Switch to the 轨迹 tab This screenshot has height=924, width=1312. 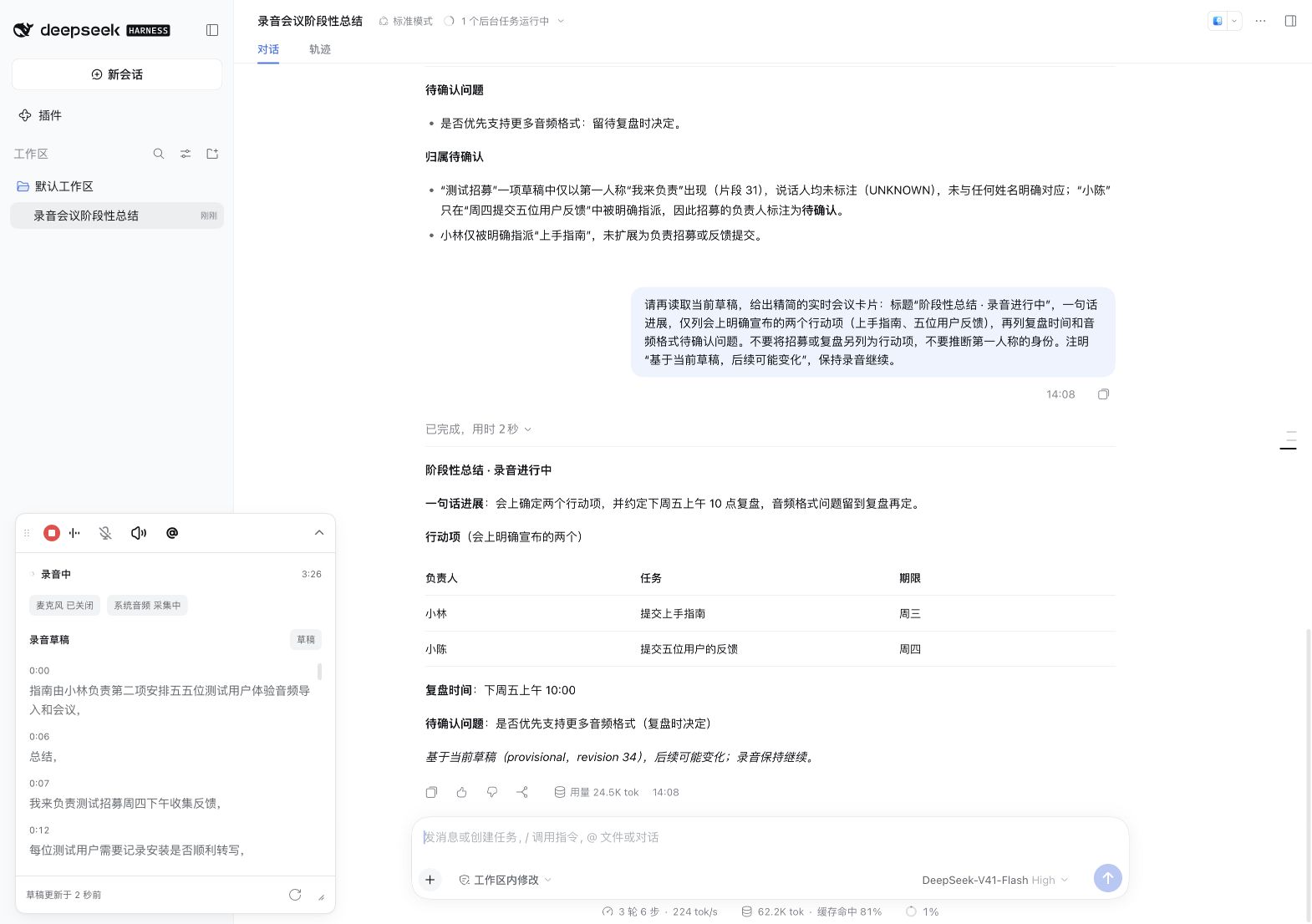click(320, 49)
